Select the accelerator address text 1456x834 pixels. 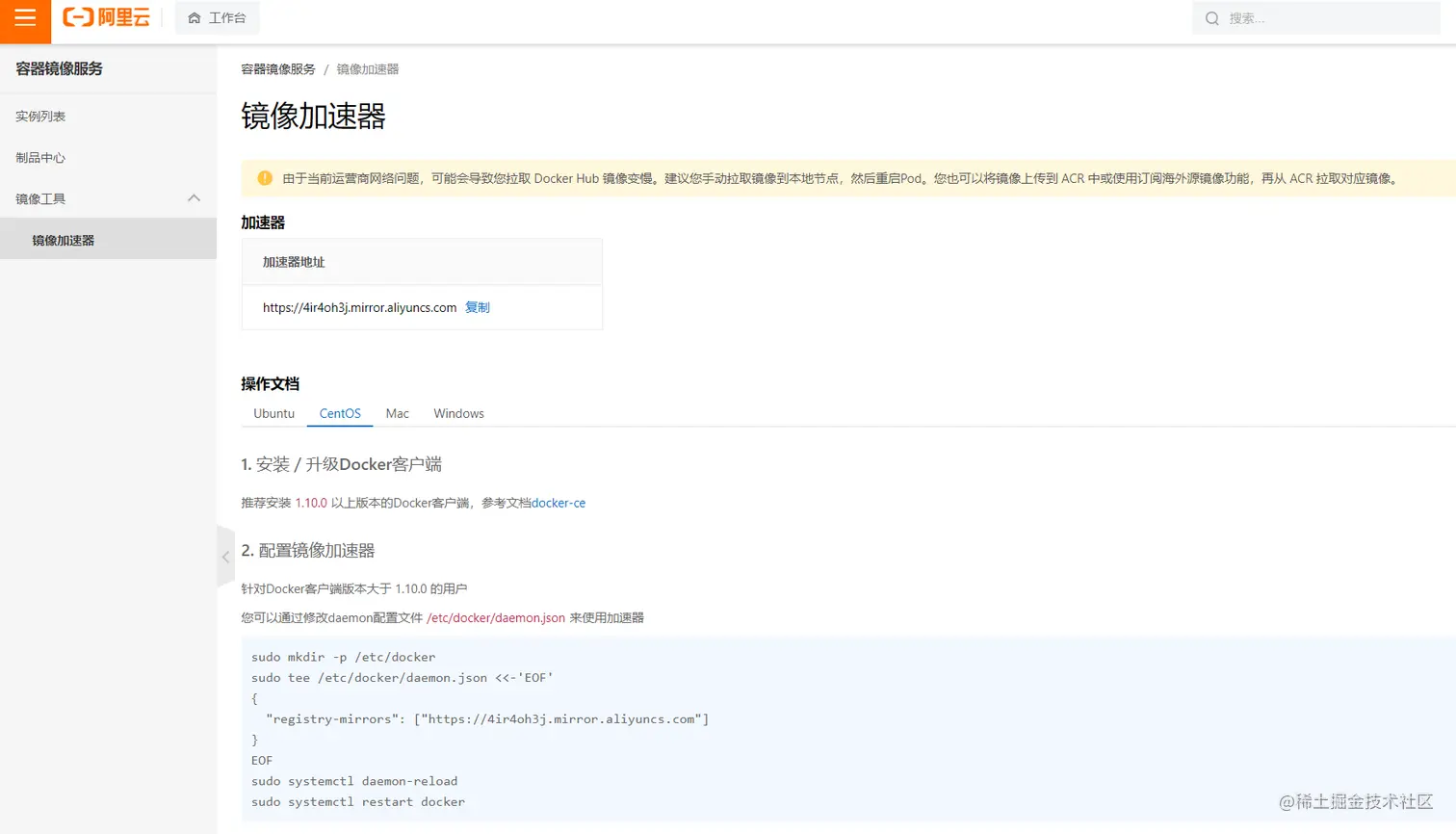(x=358, y=307)
